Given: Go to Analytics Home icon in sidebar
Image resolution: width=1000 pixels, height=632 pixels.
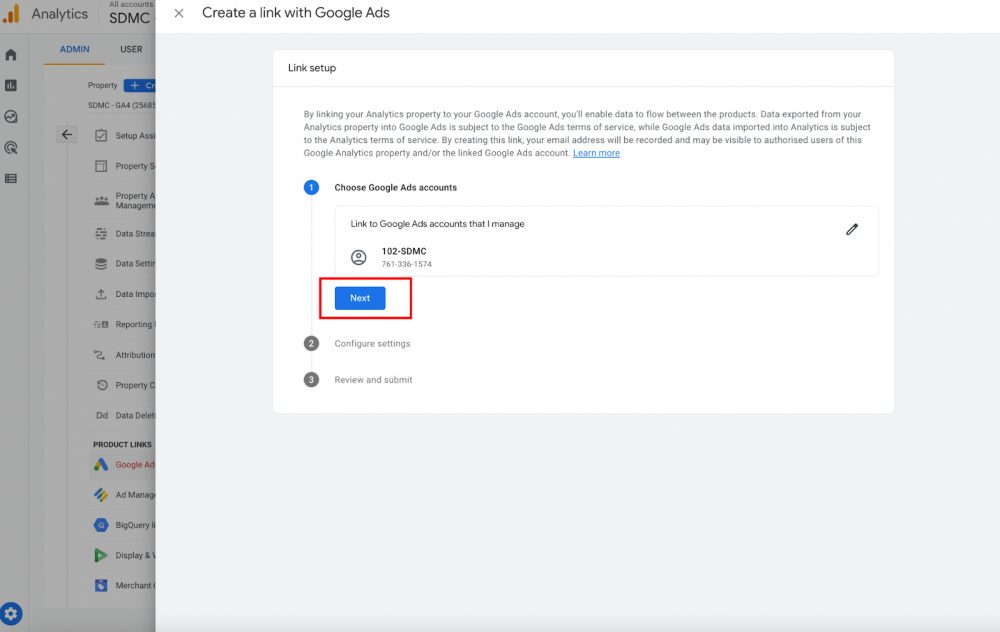Looking at the screenshot, I should (11, 55).
